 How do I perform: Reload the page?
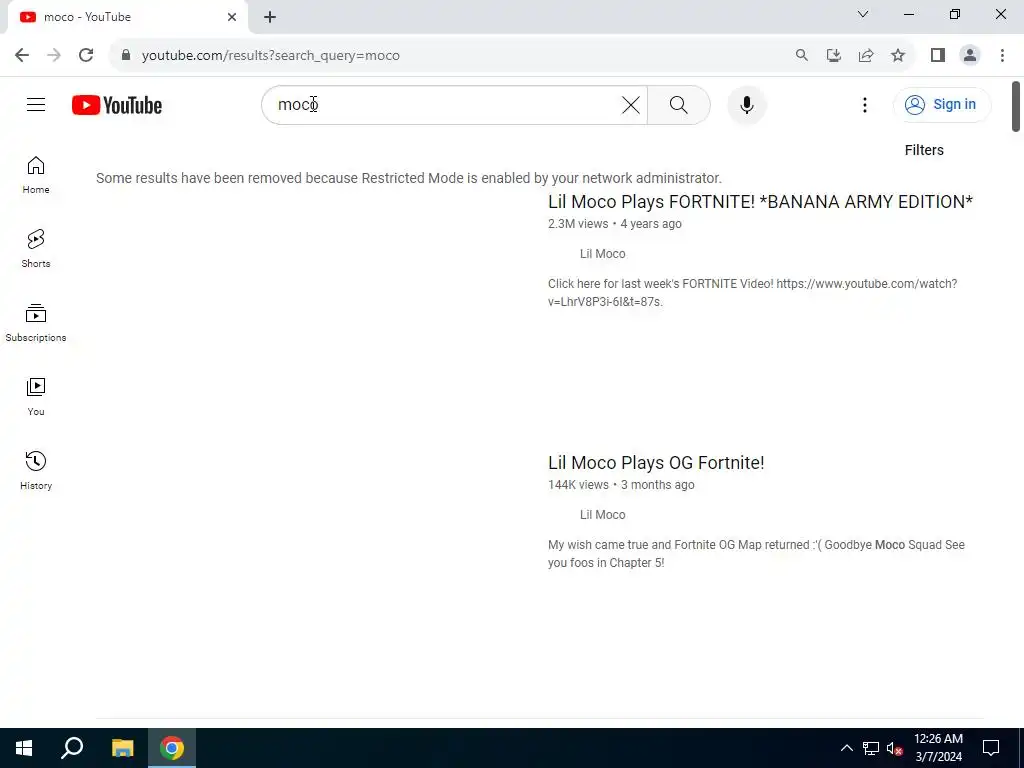click(86, 55)
